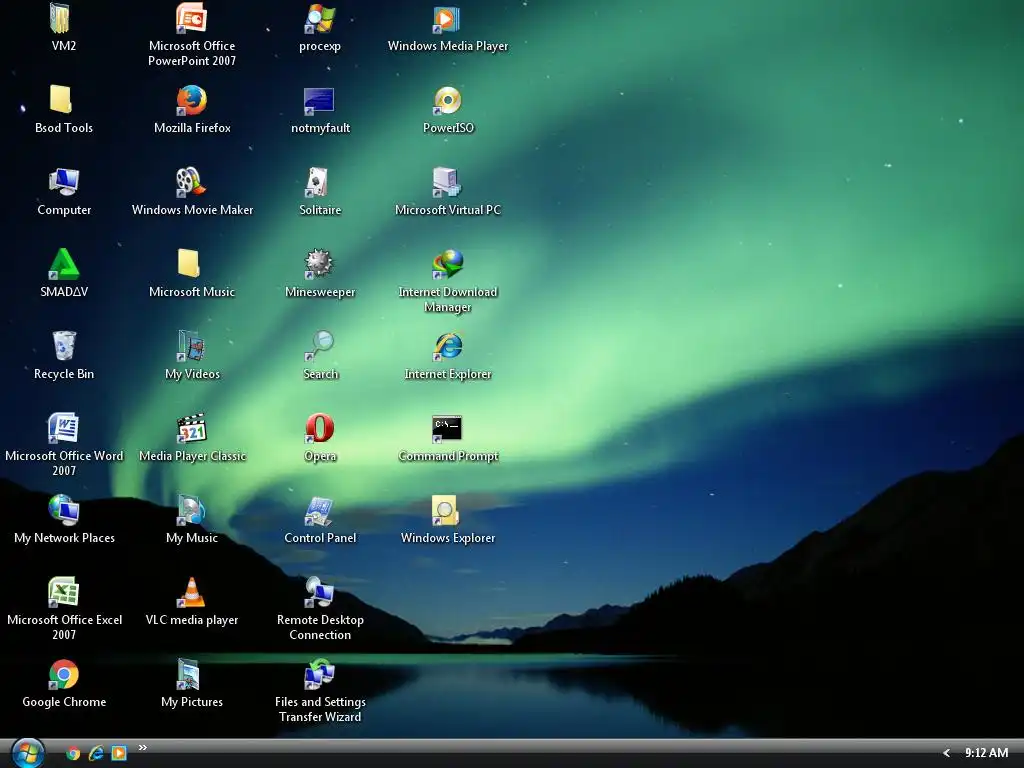This screenshot has height=768, width=1024.
Task: Open the Windows Start button
Action: click(x=28, y=753)
